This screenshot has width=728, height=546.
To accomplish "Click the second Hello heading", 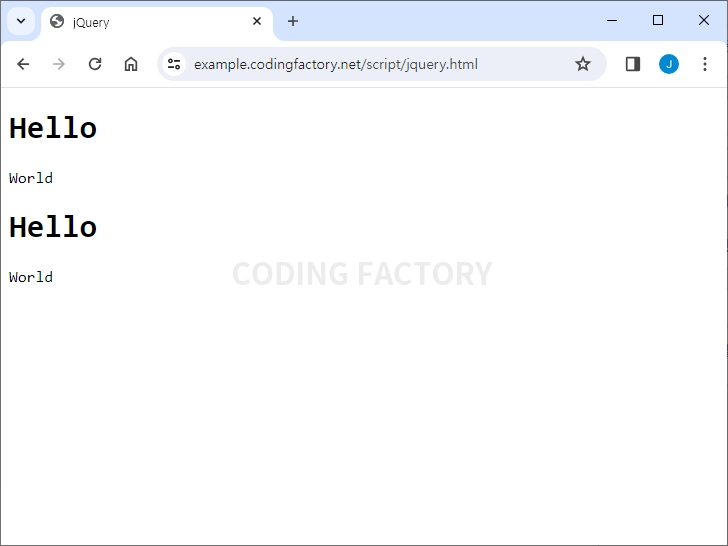I will pyautogui.click(x=53, y=227).
